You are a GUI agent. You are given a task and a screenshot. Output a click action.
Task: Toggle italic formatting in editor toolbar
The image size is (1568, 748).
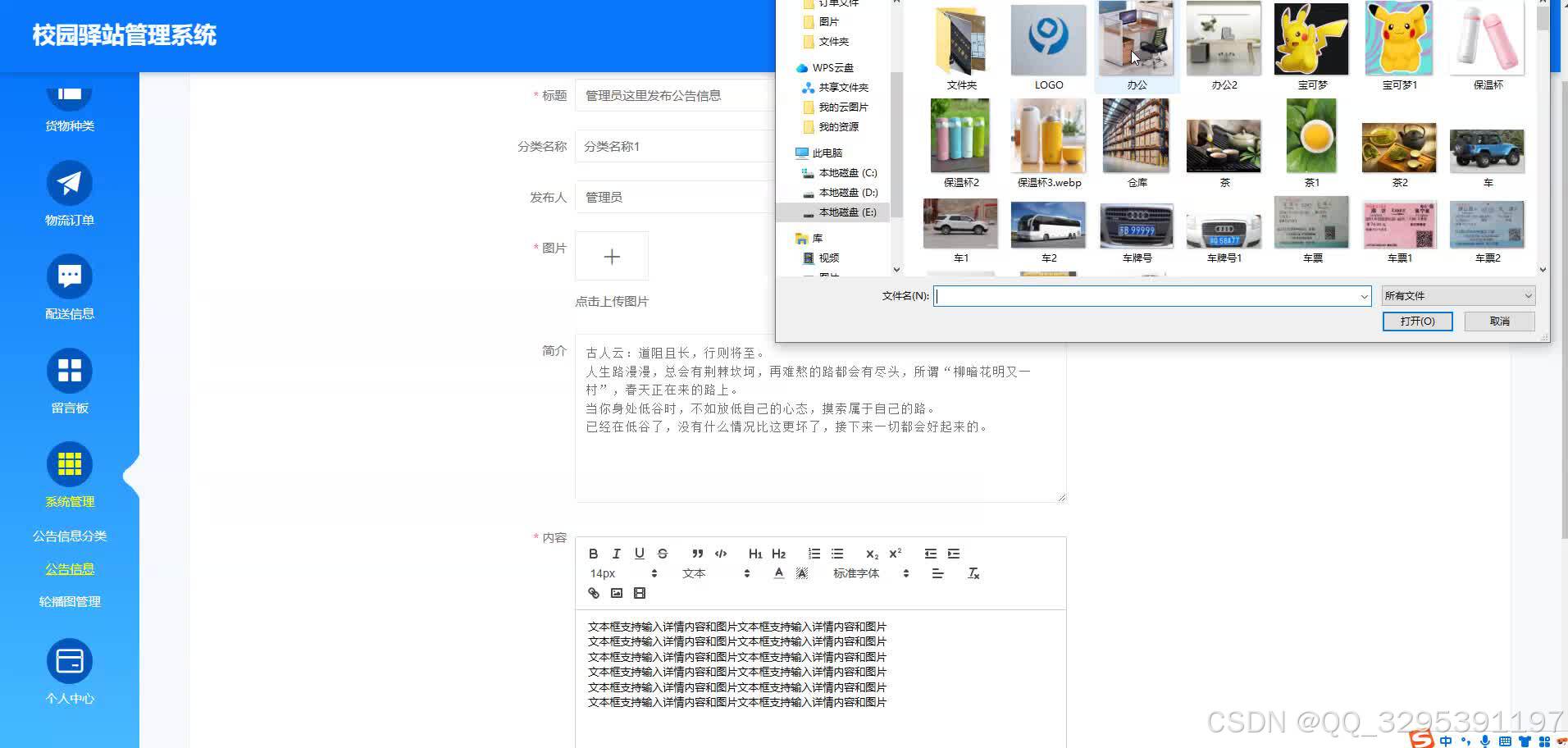(x=617, y=554)
